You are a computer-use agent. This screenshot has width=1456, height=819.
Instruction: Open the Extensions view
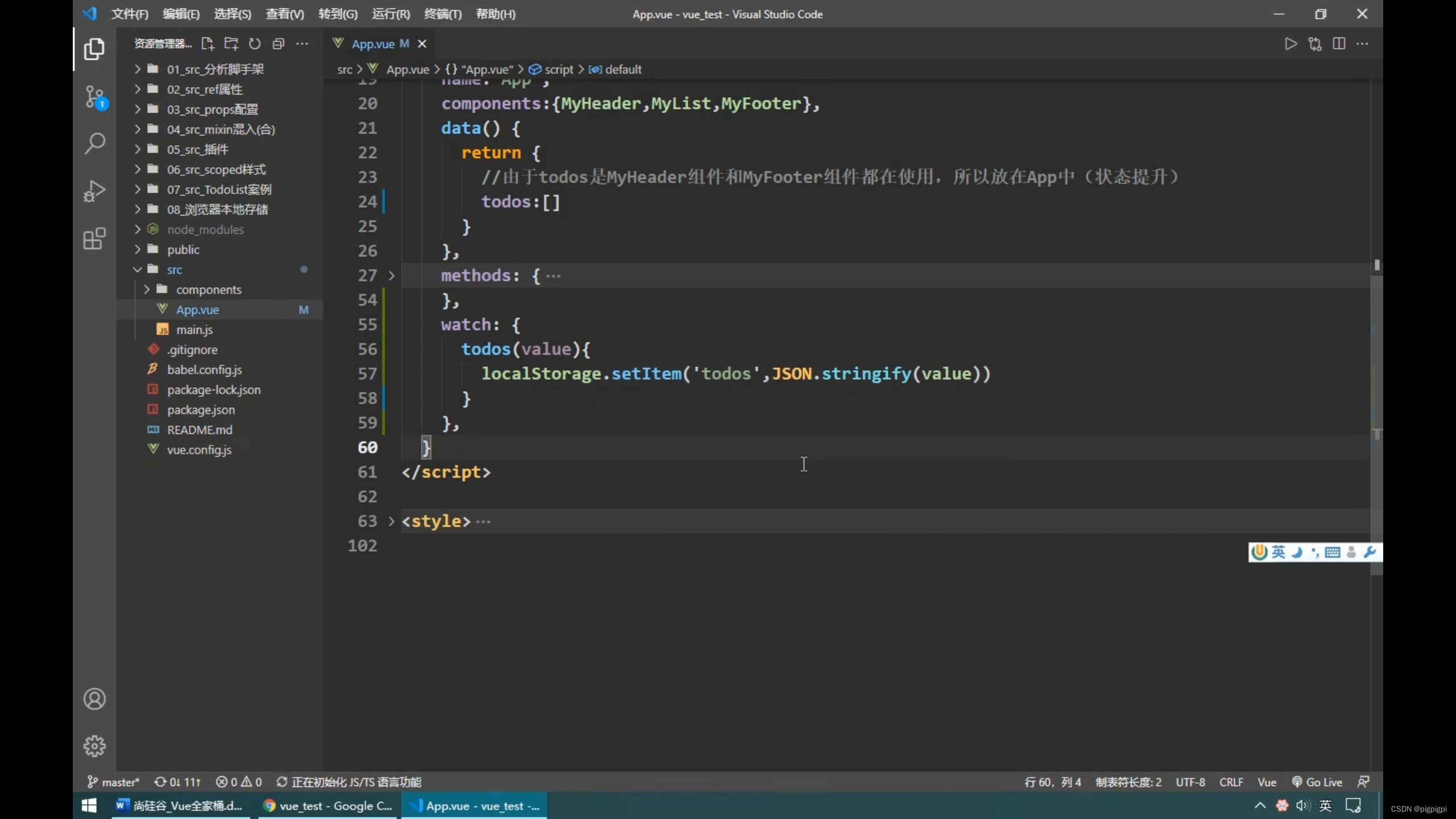94,239
